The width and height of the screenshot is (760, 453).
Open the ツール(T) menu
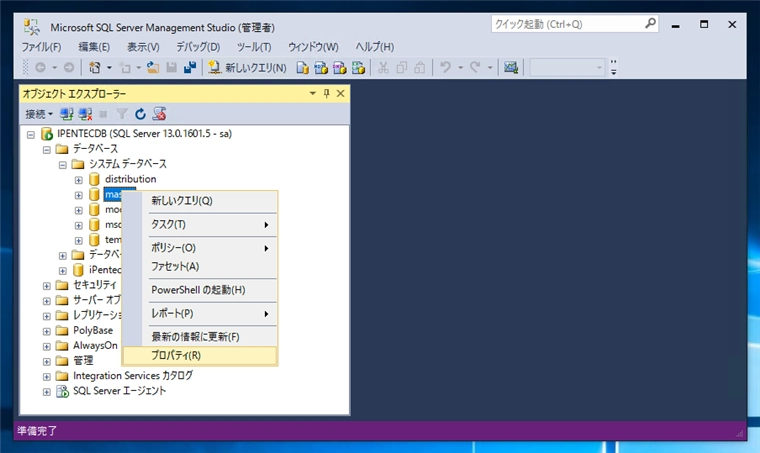[x=254, y=47]
